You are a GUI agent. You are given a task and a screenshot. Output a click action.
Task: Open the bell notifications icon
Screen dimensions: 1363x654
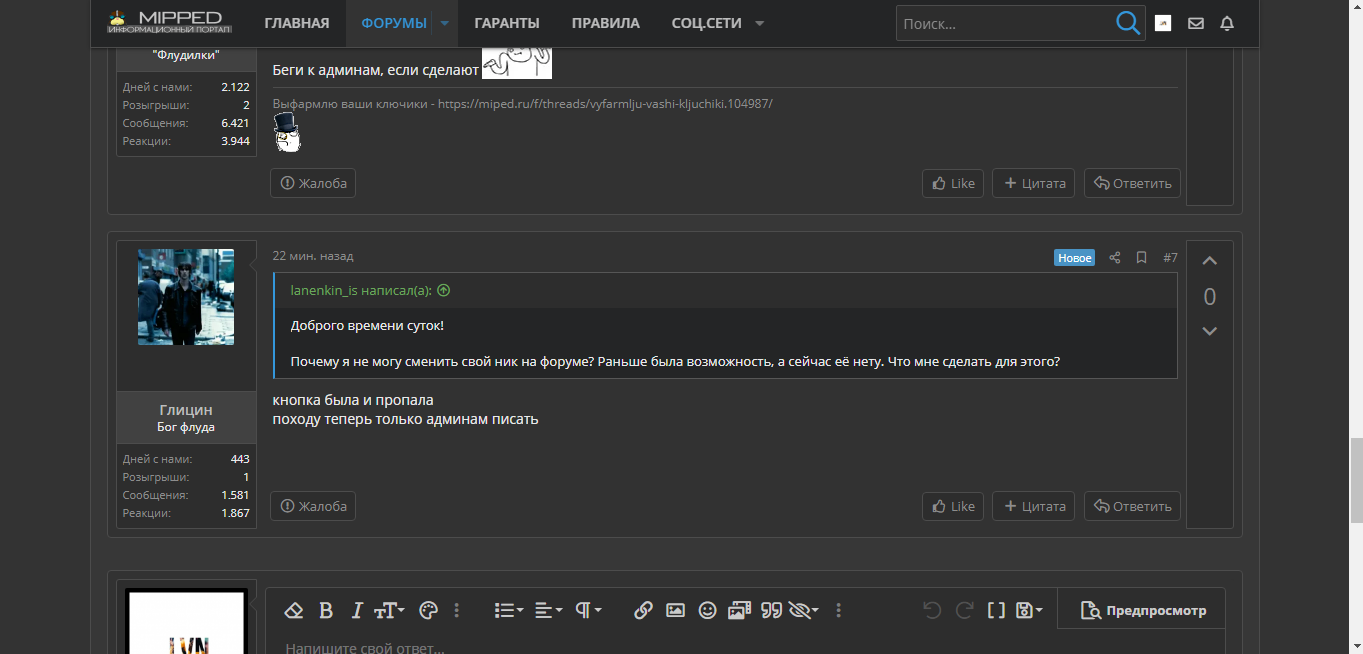click(x=1228, y=23)
